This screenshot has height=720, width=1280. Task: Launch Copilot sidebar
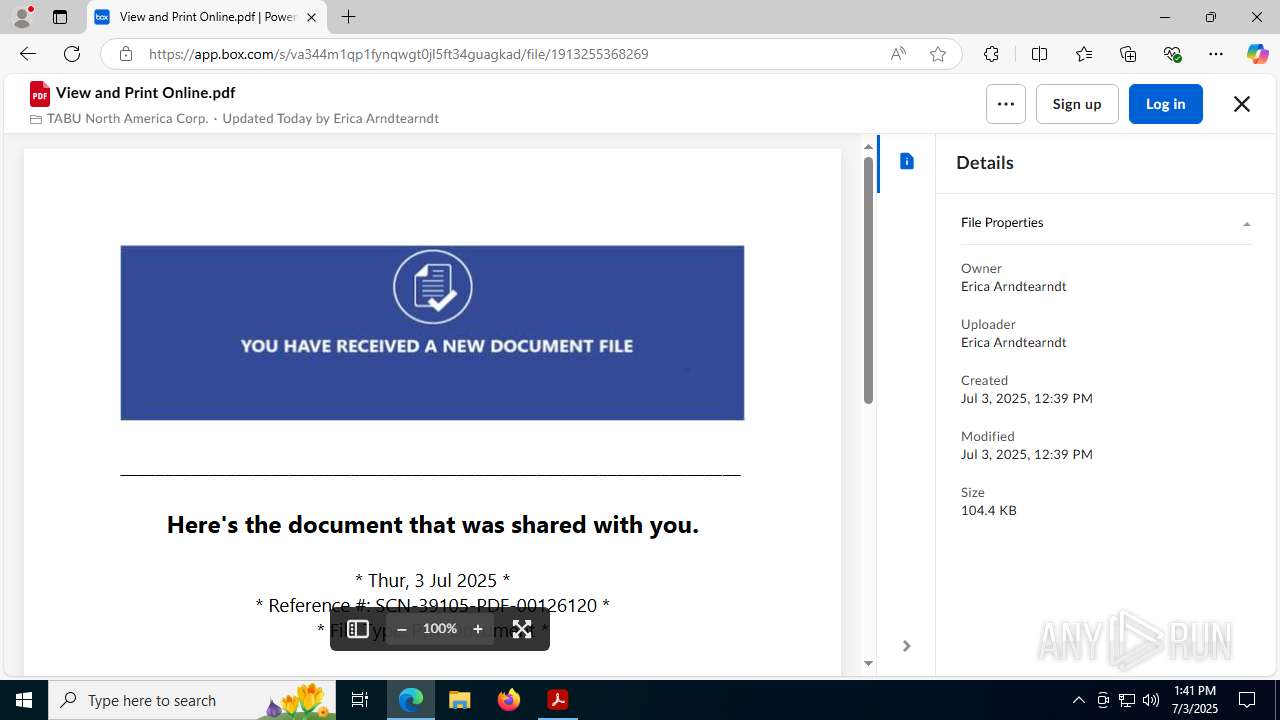(x=1257, y=54)
